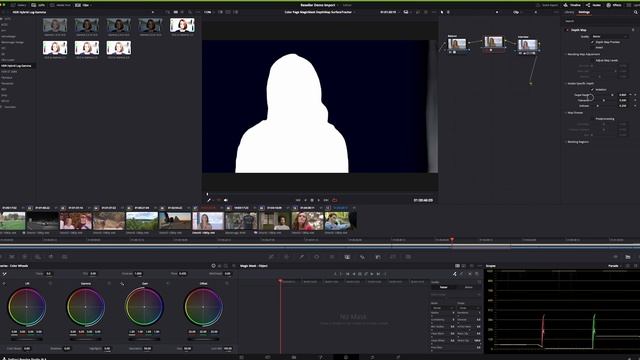Viewport: 640px width, 360px height.
Task: Open the Color Warper palette
Action: click(286, 257)
